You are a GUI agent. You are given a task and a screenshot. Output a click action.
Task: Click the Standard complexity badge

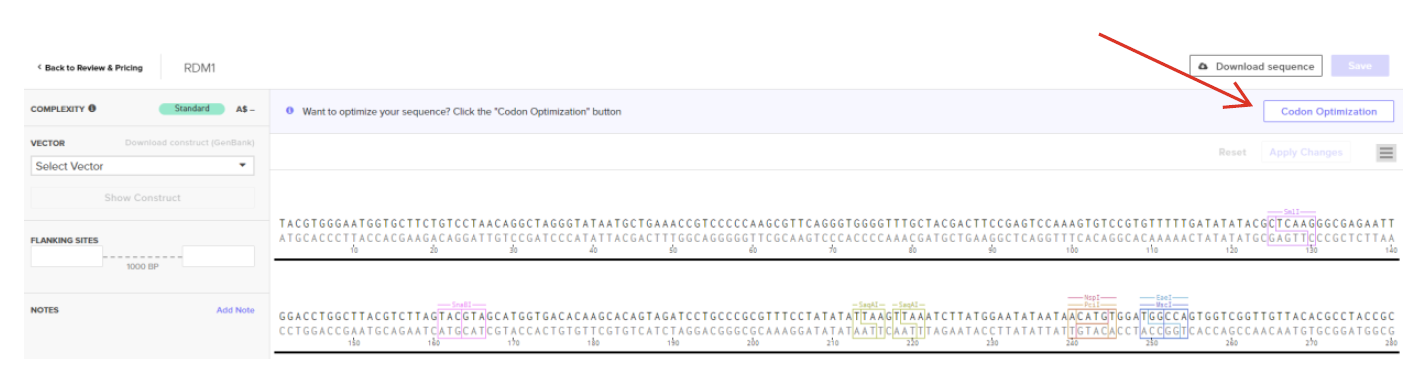pyautogui.click(x=190, y=109)
